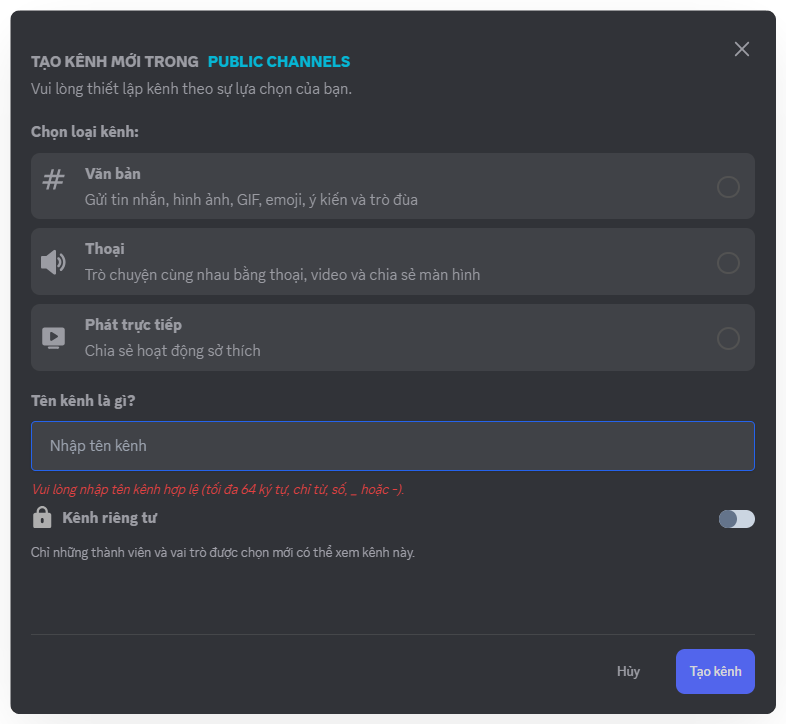Click the description 'Chia sẻ hoạt động sở thích'
The image size is (786, 724).
click(x=172, y=351)
